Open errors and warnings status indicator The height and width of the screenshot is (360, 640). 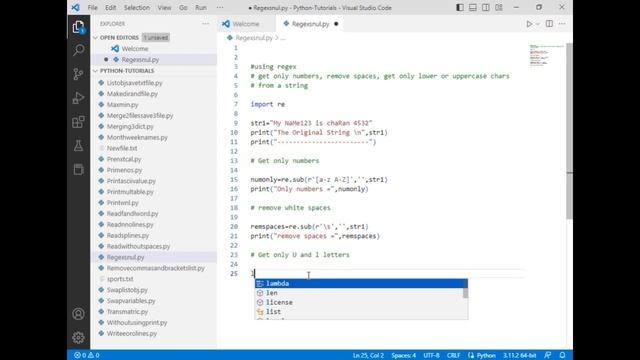[x=87, y=355]
